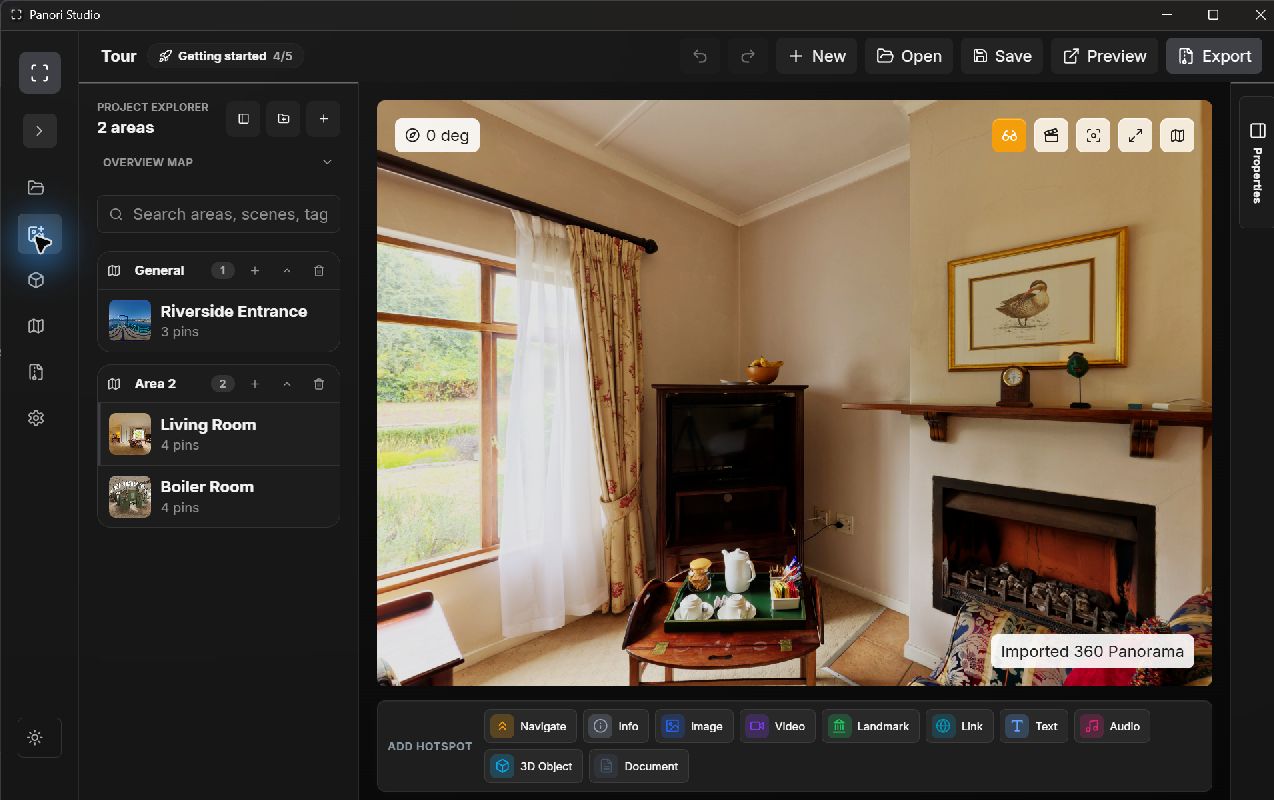The image size is (1274, 800).
Task: Click the Redo arrow
Action: (x=747, y=56)
